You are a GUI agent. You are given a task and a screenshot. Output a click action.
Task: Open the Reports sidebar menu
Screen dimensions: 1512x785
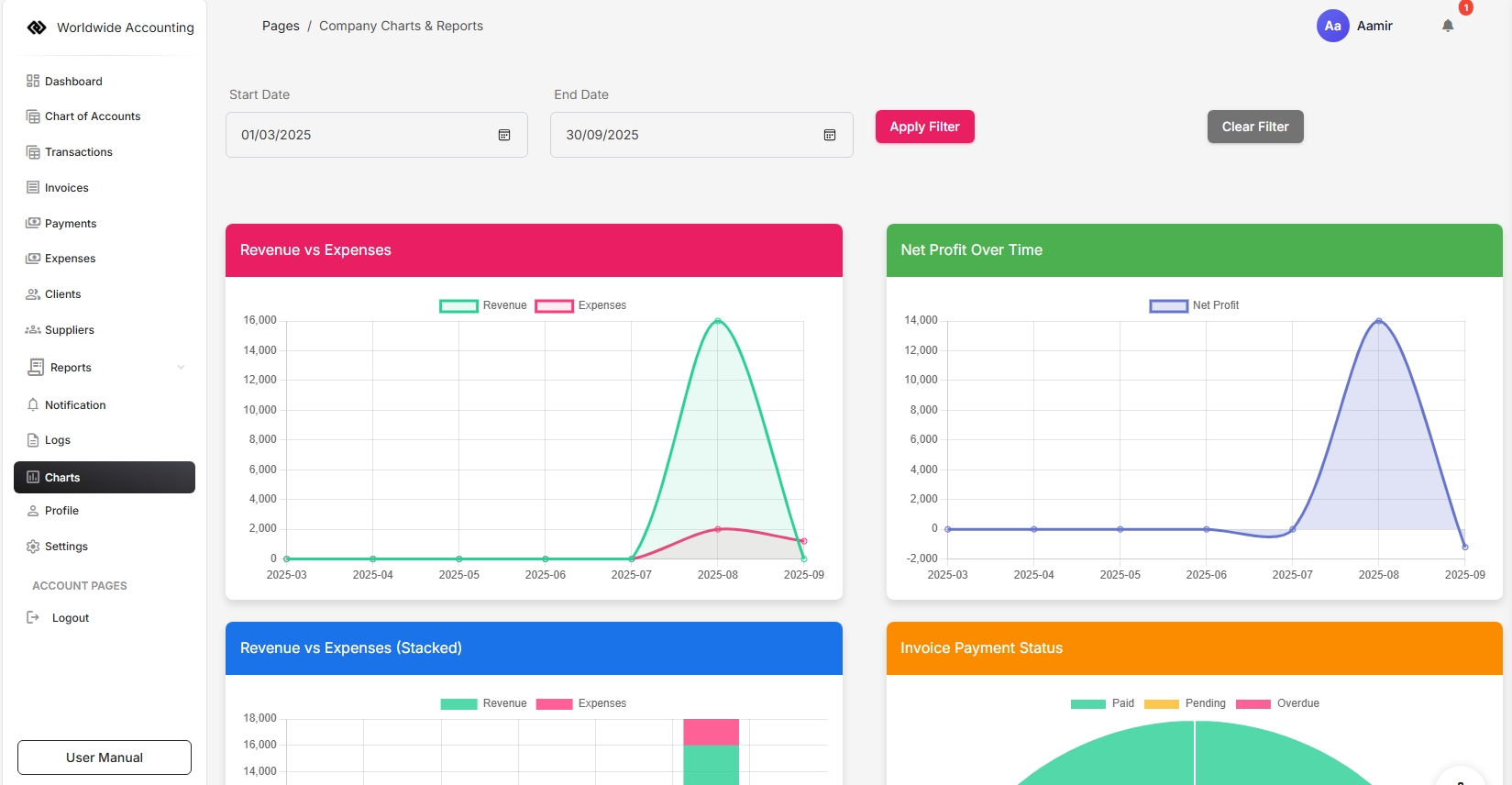(71, 368)
